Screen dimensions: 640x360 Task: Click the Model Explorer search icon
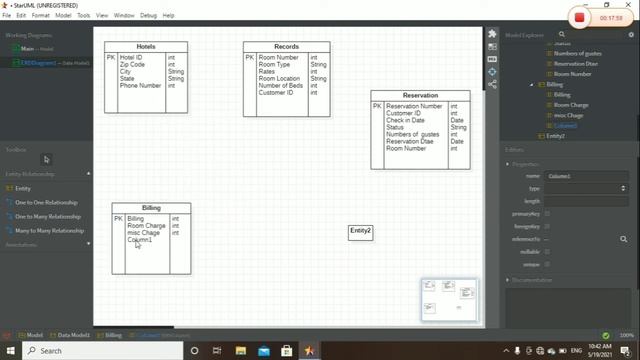pyautogui.click(x=562, y=35)
